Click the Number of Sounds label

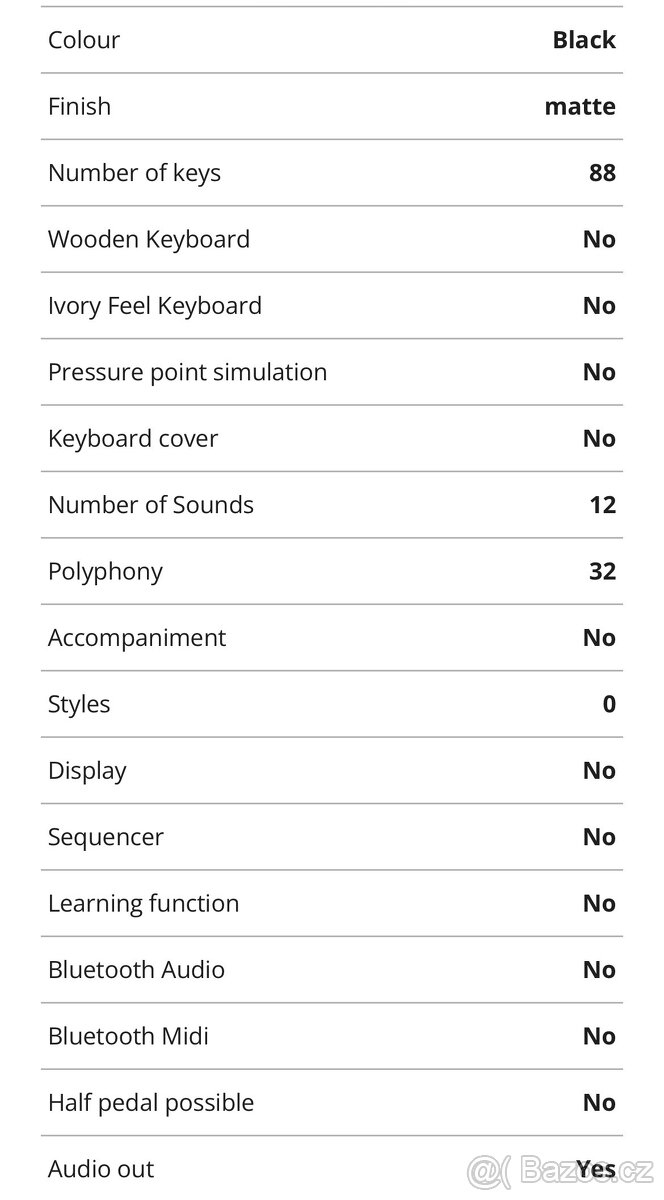(x=151, y=505)
